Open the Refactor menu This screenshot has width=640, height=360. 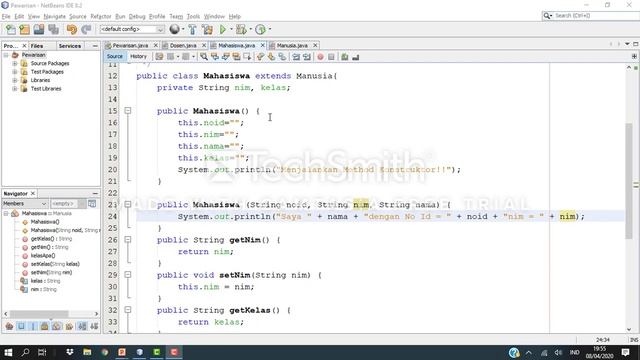pyautogui.click(x=101, y=16)
